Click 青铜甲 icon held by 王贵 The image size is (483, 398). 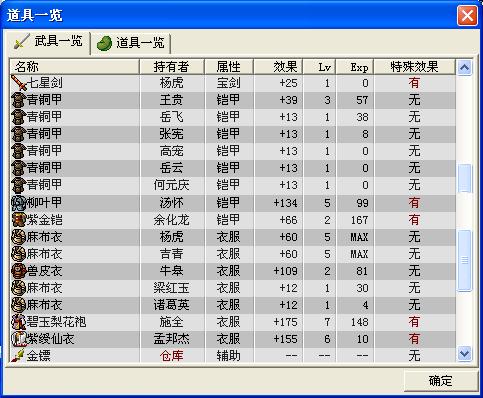tap(18, 100)
